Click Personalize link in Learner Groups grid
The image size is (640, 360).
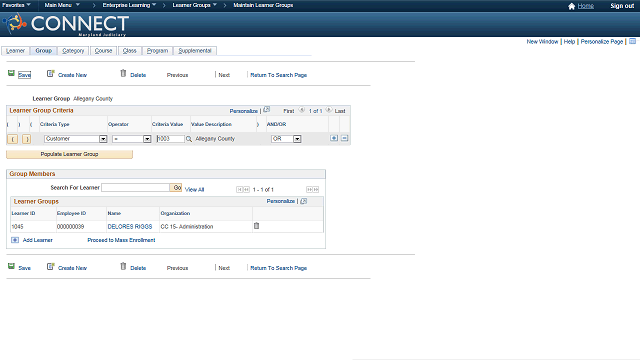pyautogui.click(x=280, y=201)
